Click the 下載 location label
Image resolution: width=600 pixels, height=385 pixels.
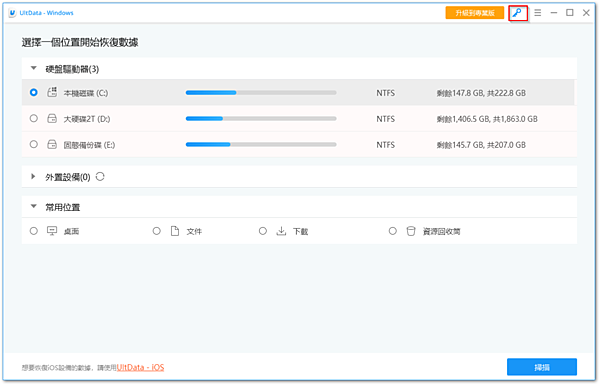[x=300, y=231]
